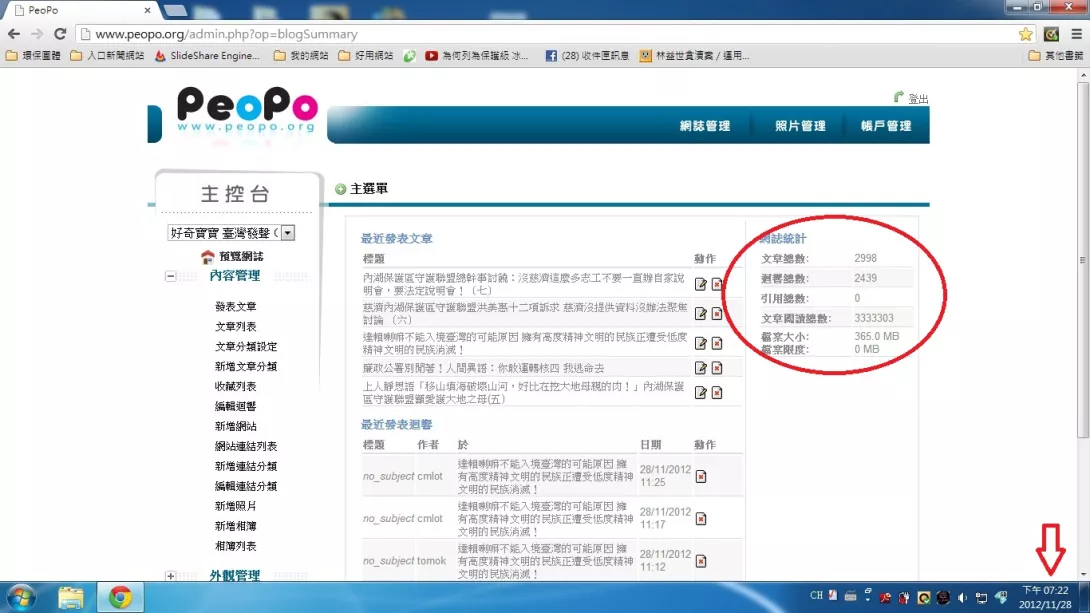This screenshot has width=1090, height=613.
Task: Edit the article 上人靜思語「移山填海破壞山河」
Action: pos(701,393)
